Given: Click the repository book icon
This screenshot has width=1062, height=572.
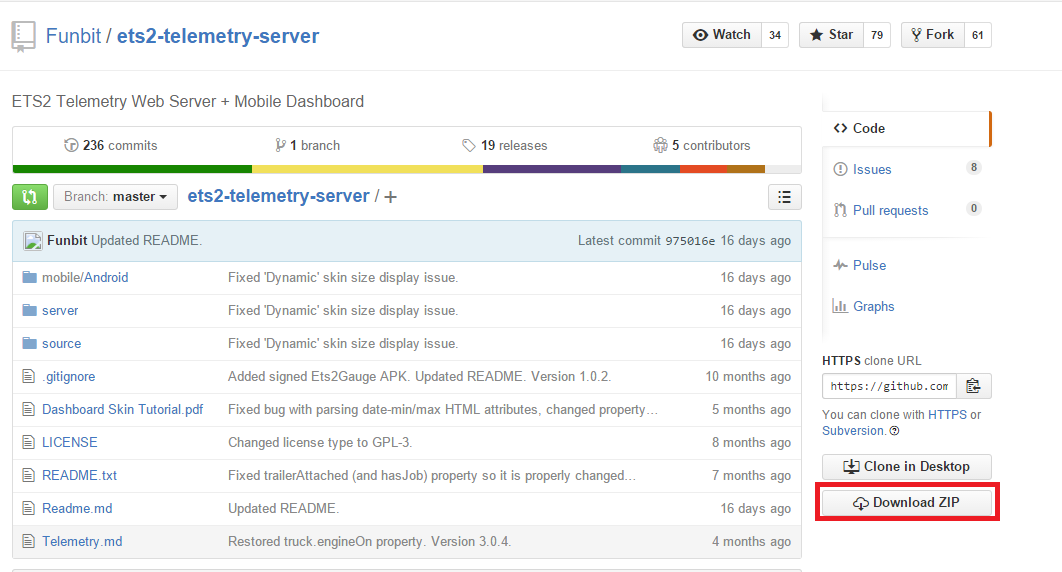Looking at the screenshot, I should tap(24, 37).
